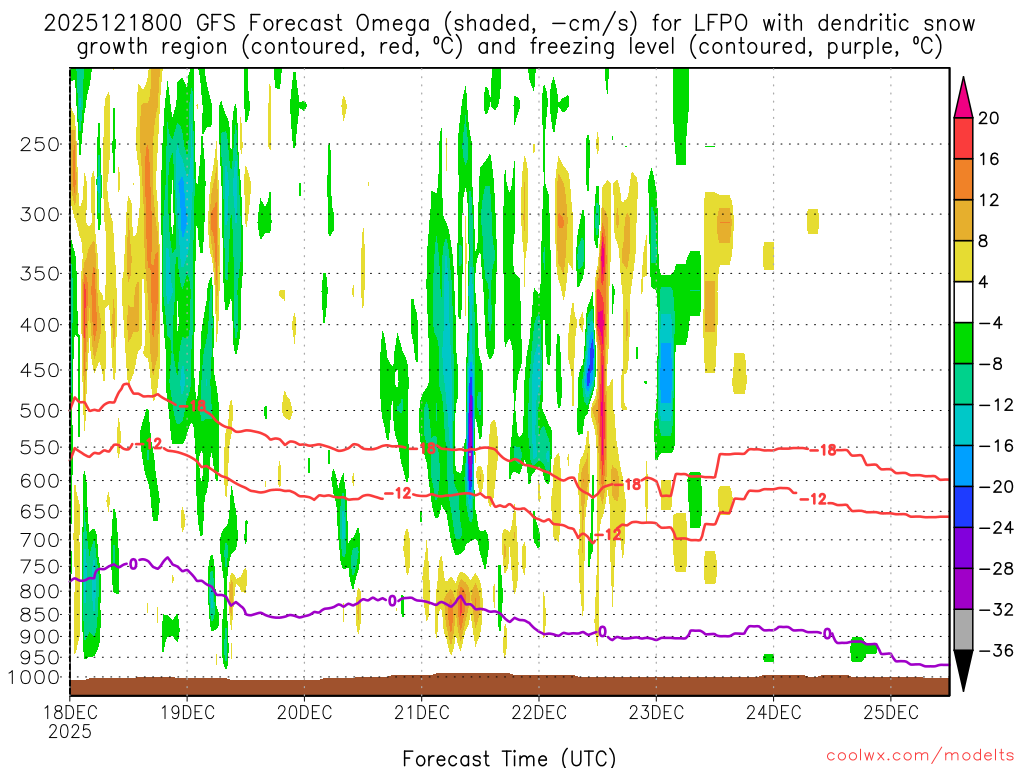Click the 21DEC time axis label
This screenshot has width=1024, height=768.
[x=422, y=712]
